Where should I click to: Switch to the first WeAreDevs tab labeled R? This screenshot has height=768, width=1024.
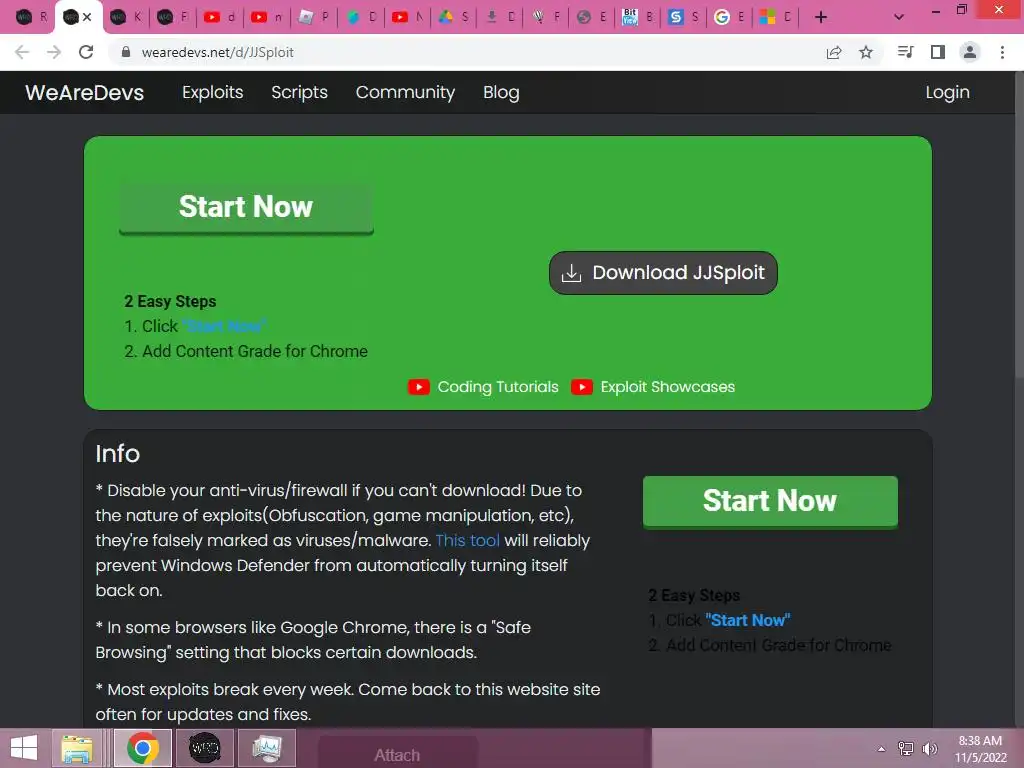31,18
